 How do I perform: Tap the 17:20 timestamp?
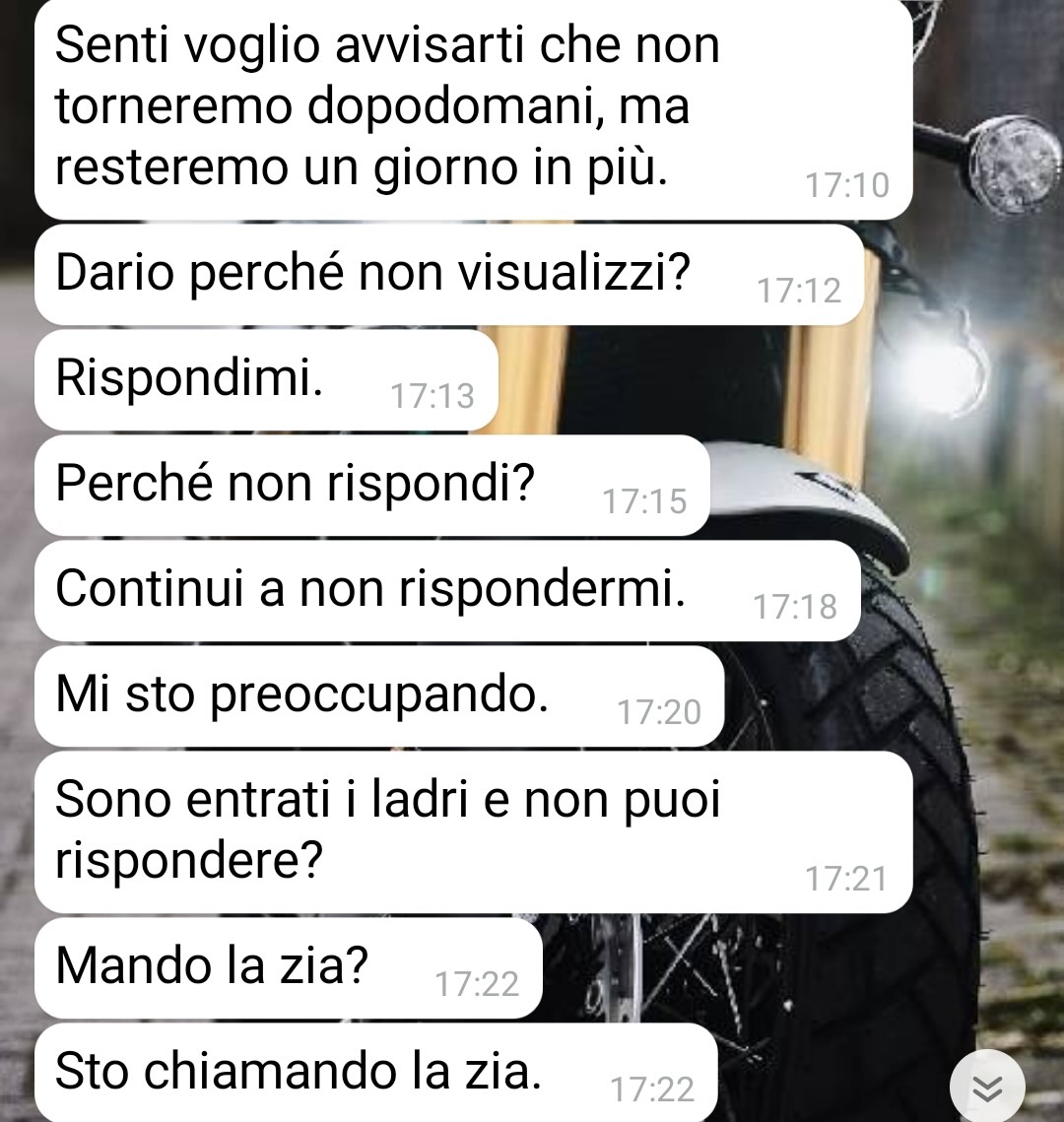[659, 712]
